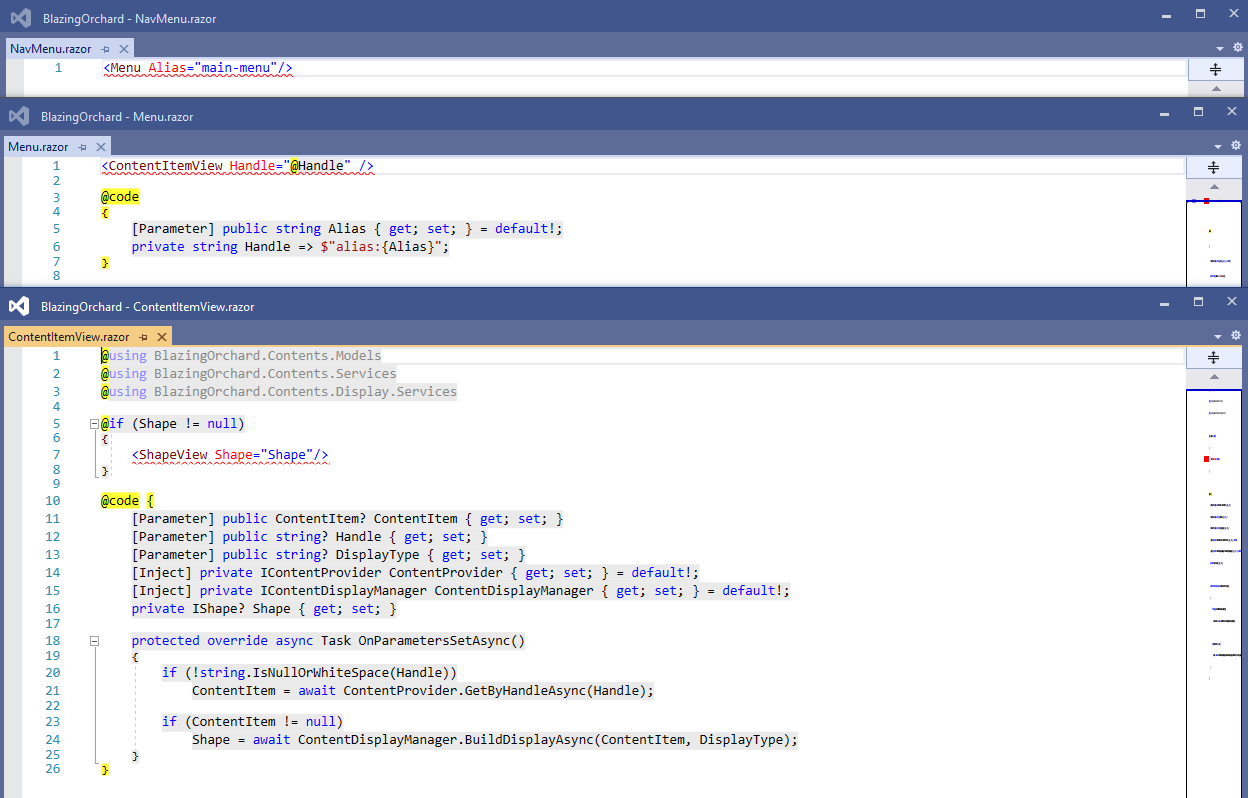Collapse the @if (Shape != null) block
This screenshot has width=1248, height=798.
pos(94,424)
